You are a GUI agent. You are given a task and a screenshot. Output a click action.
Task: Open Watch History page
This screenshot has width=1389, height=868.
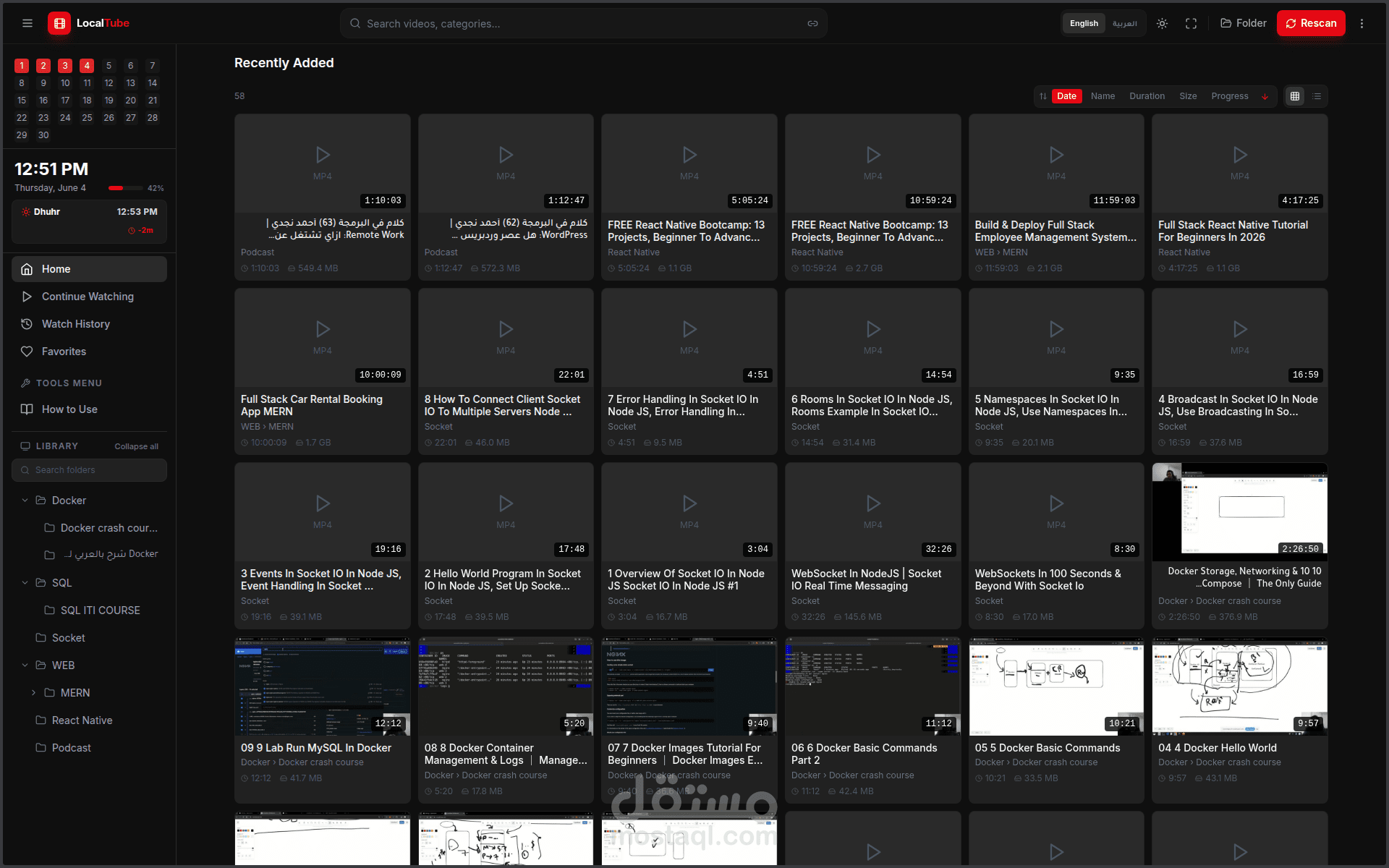tap(89, 324)
